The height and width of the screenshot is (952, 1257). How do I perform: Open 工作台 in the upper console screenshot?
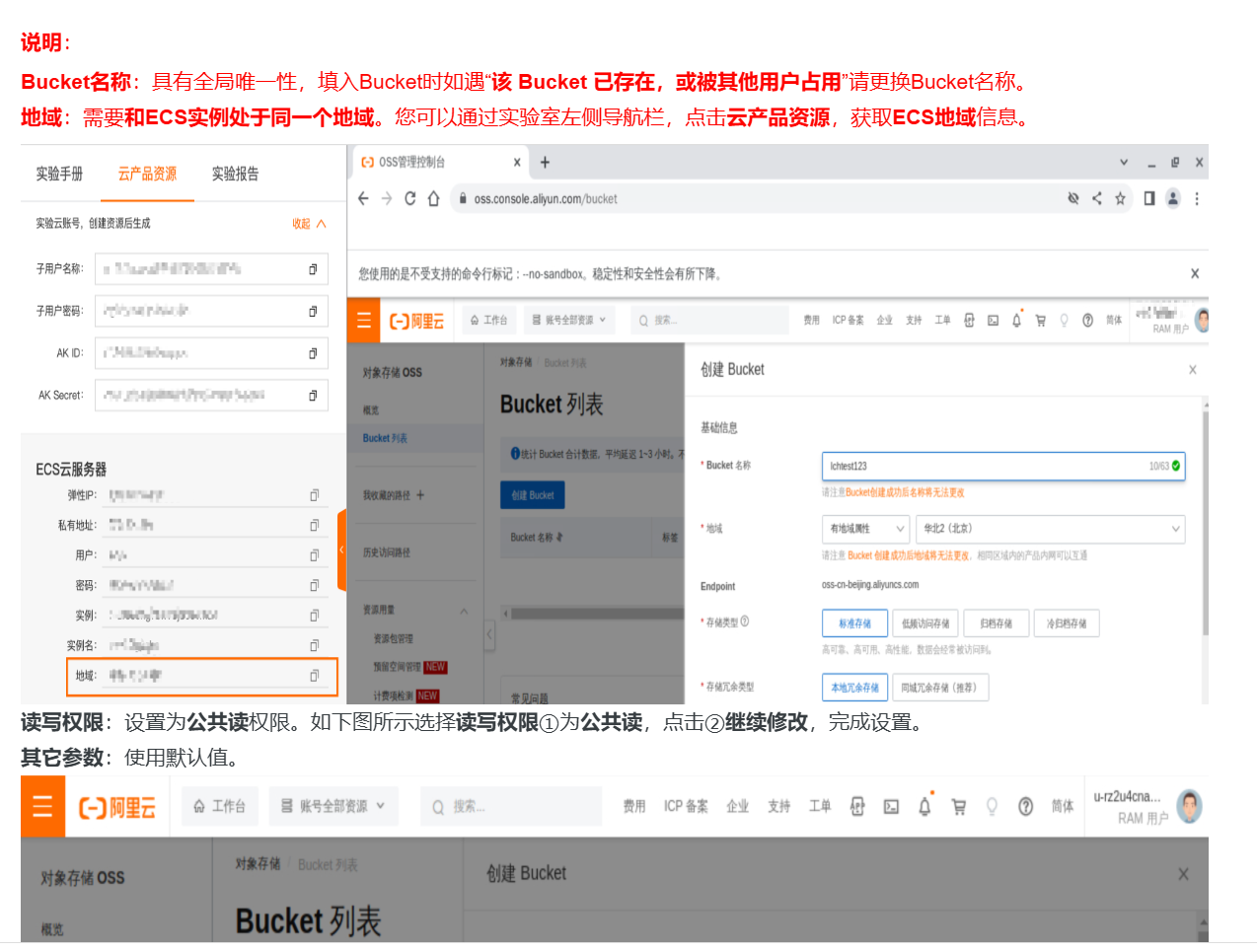pyautogui.click(x=488, y=321)
